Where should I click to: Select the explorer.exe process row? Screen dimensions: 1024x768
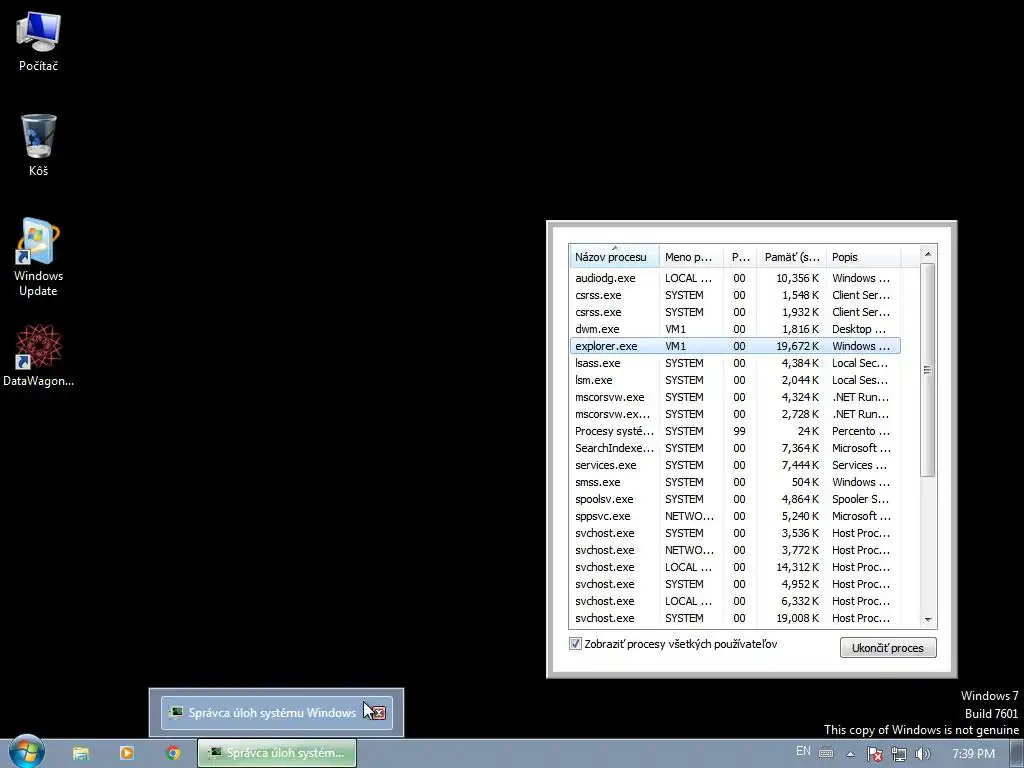[x=735, y=346]
